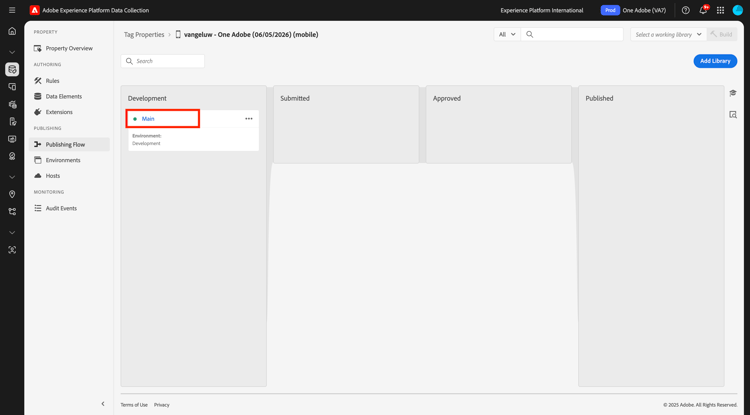Open the All filter dropdown

[x=507, y=34]
